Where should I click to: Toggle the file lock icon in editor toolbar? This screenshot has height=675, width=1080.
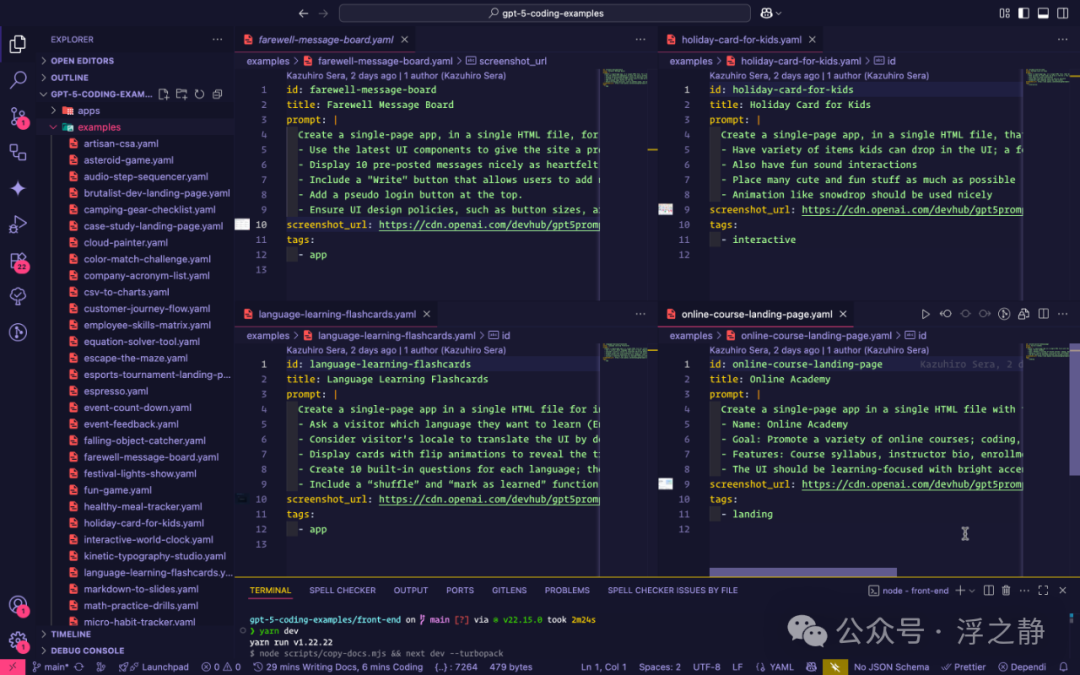[1024, 314]
